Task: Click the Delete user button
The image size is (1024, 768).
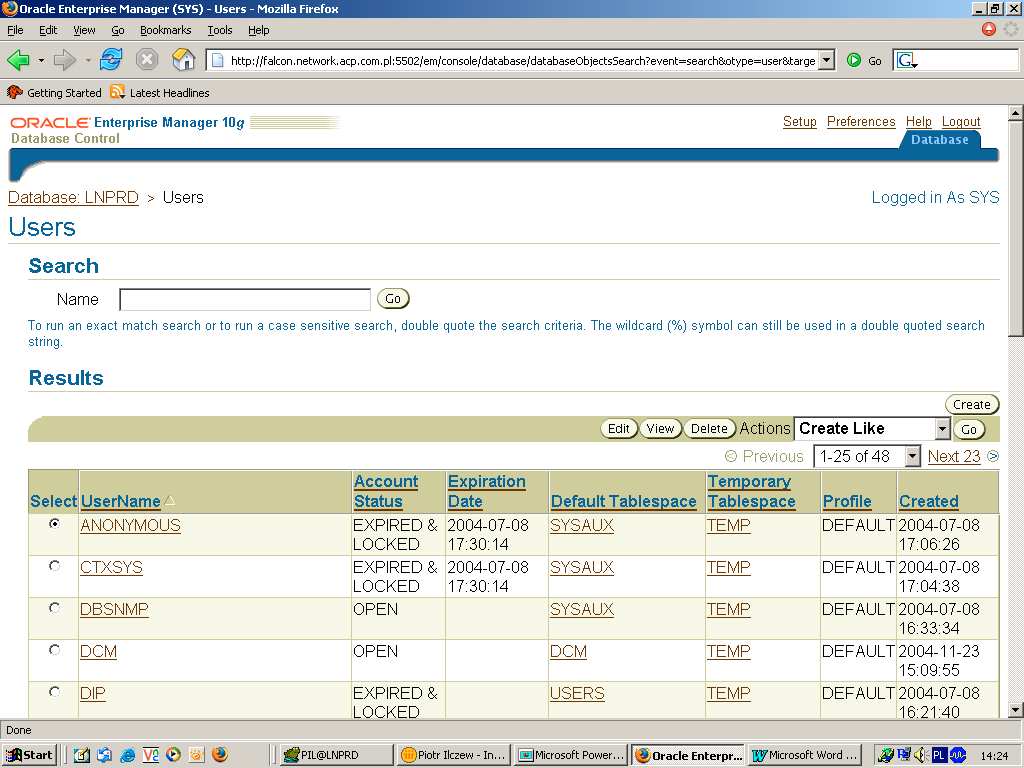Action: [709, 429]
